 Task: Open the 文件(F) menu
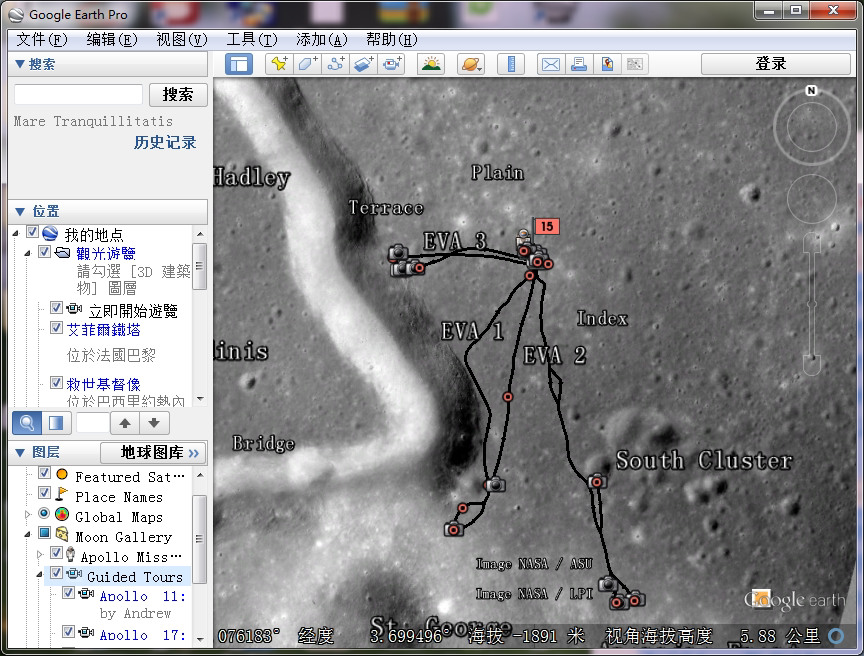(42, 40)
